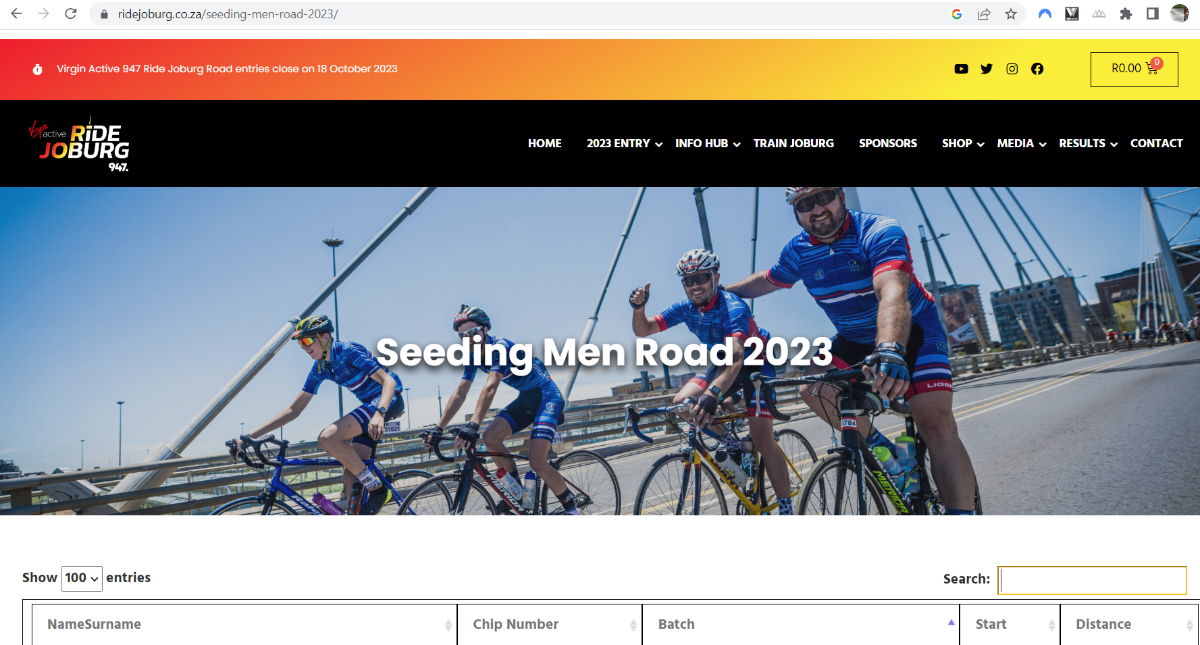Viewport: 1200px width, 645px height.
Task: Open the YouTube social icon
Action: coord(961,69)
